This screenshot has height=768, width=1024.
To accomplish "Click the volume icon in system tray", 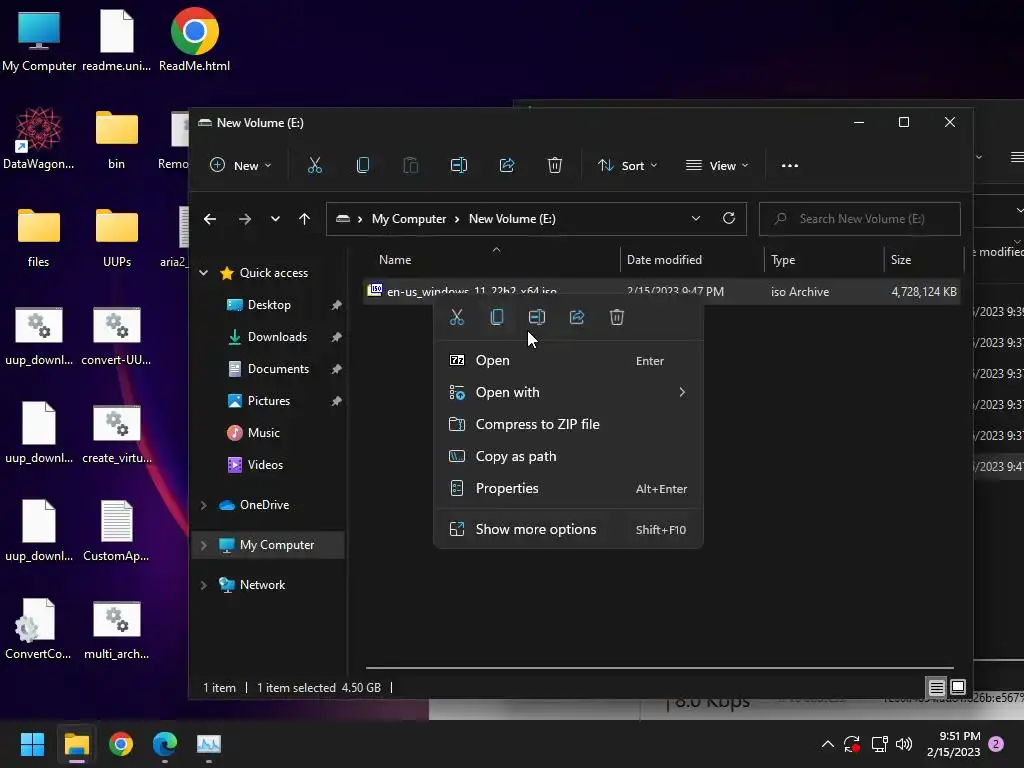I will point(904,744).
